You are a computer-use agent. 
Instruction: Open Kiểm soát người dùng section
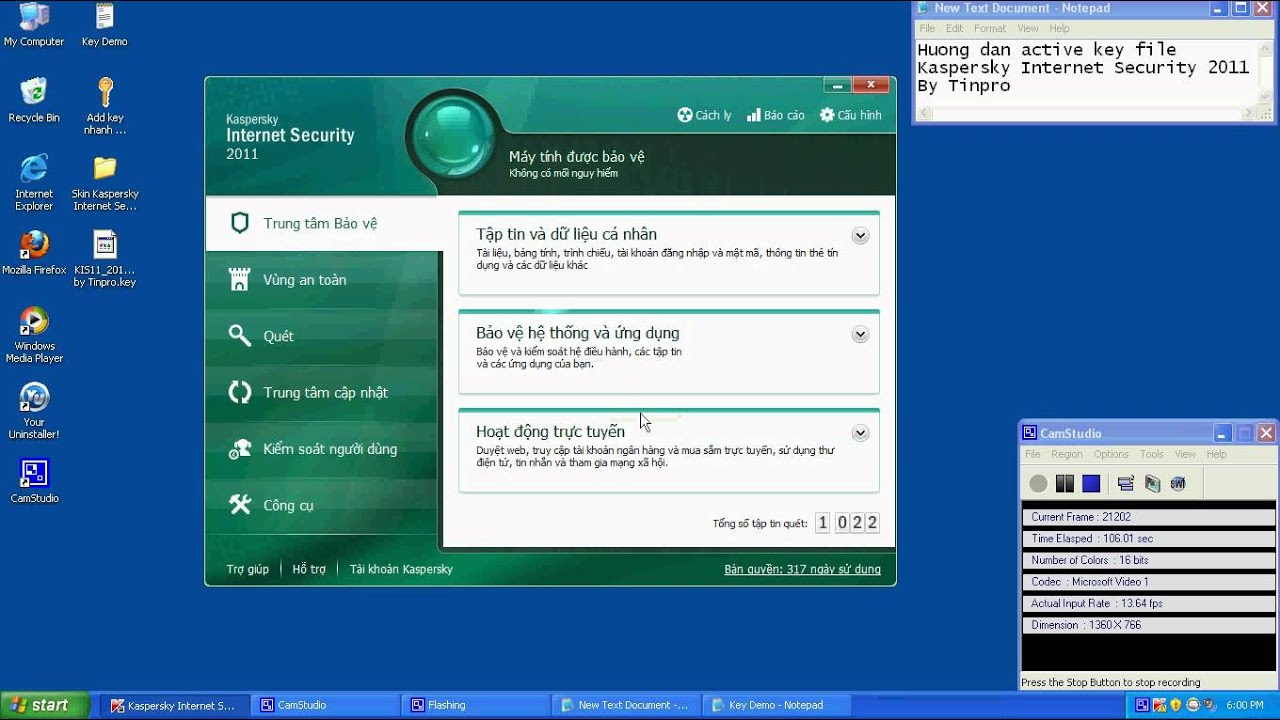[321, 449]
